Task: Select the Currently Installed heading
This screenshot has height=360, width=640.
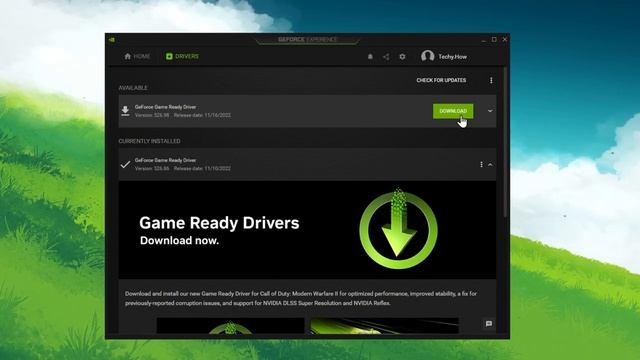Action: pos(149,141)
